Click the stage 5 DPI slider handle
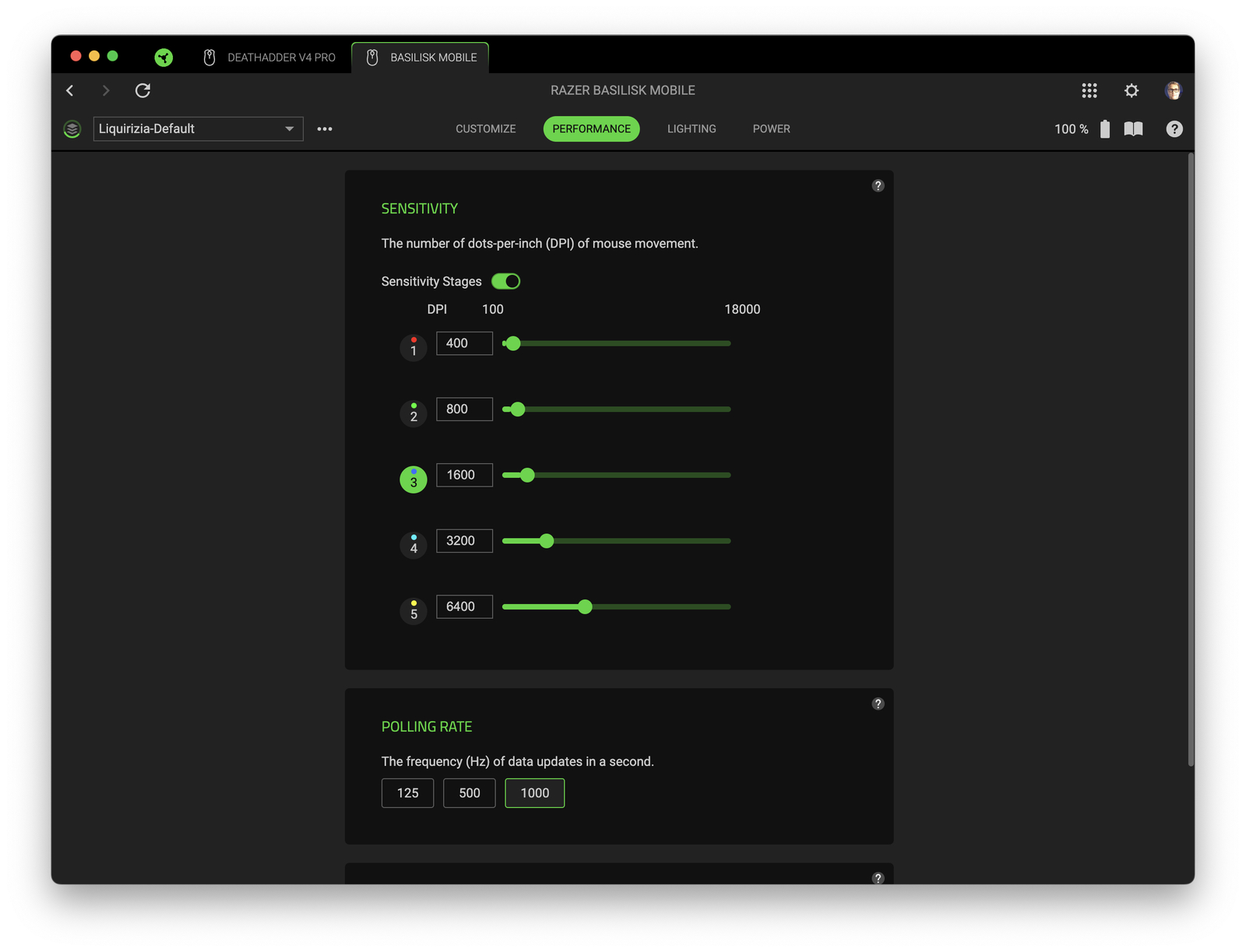1246x952 pixels. 585,606
